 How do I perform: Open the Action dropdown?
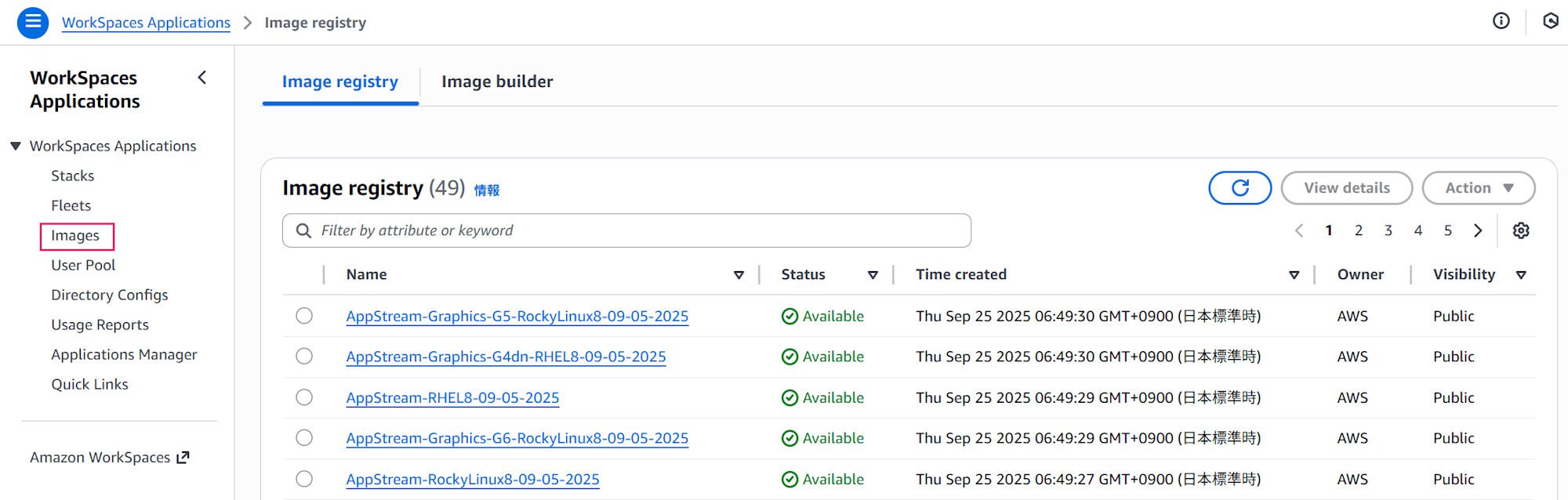click(x=1479, y=188)
